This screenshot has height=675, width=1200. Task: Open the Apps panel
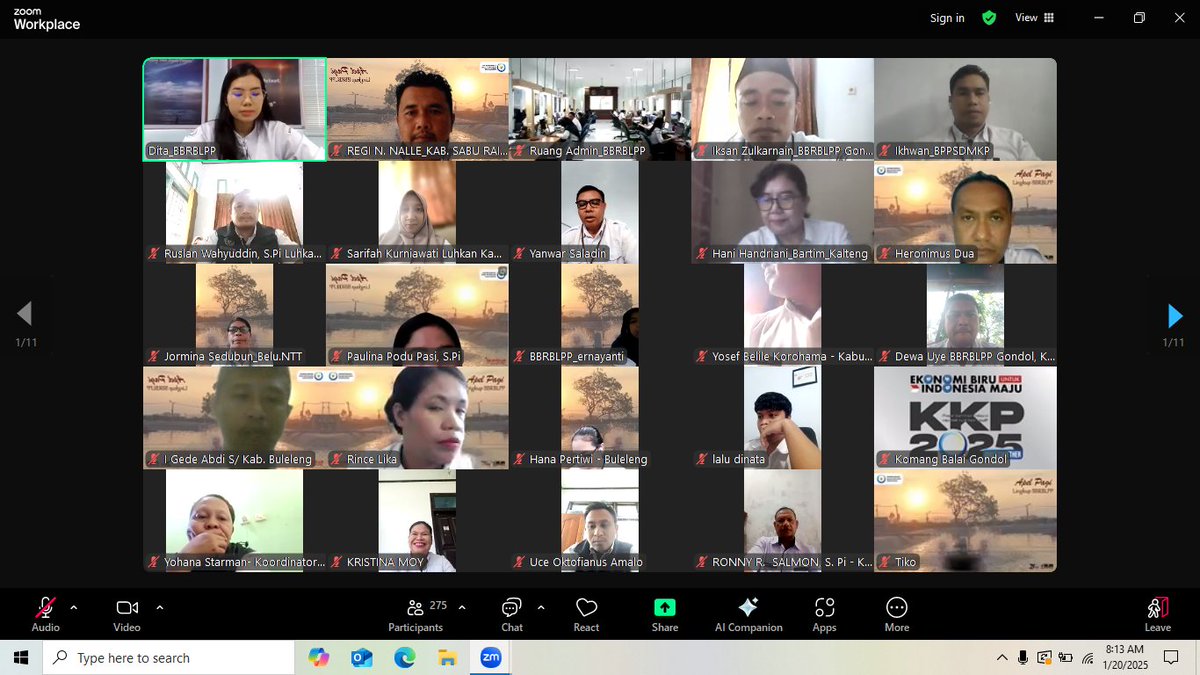point(824,614)
